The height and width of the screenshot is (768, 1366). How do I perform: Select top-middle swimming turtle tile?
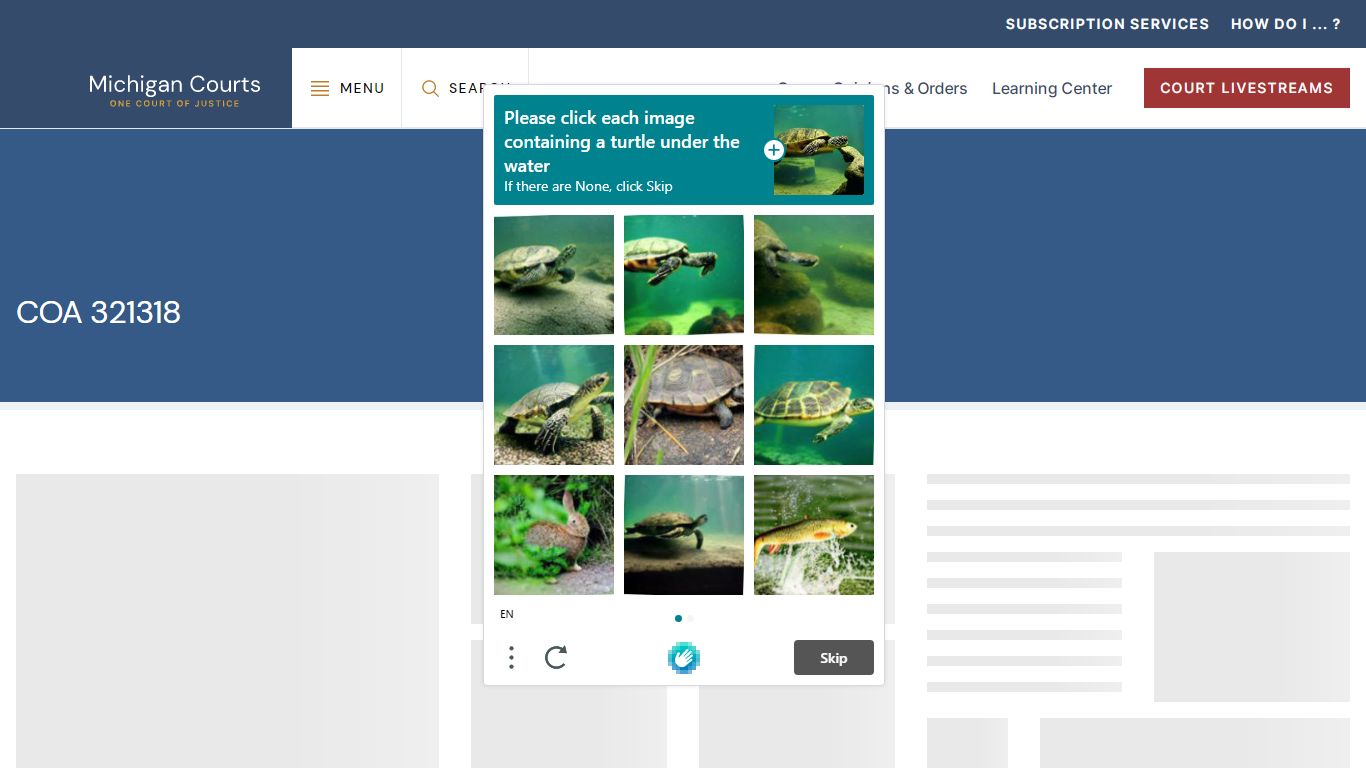684,275
